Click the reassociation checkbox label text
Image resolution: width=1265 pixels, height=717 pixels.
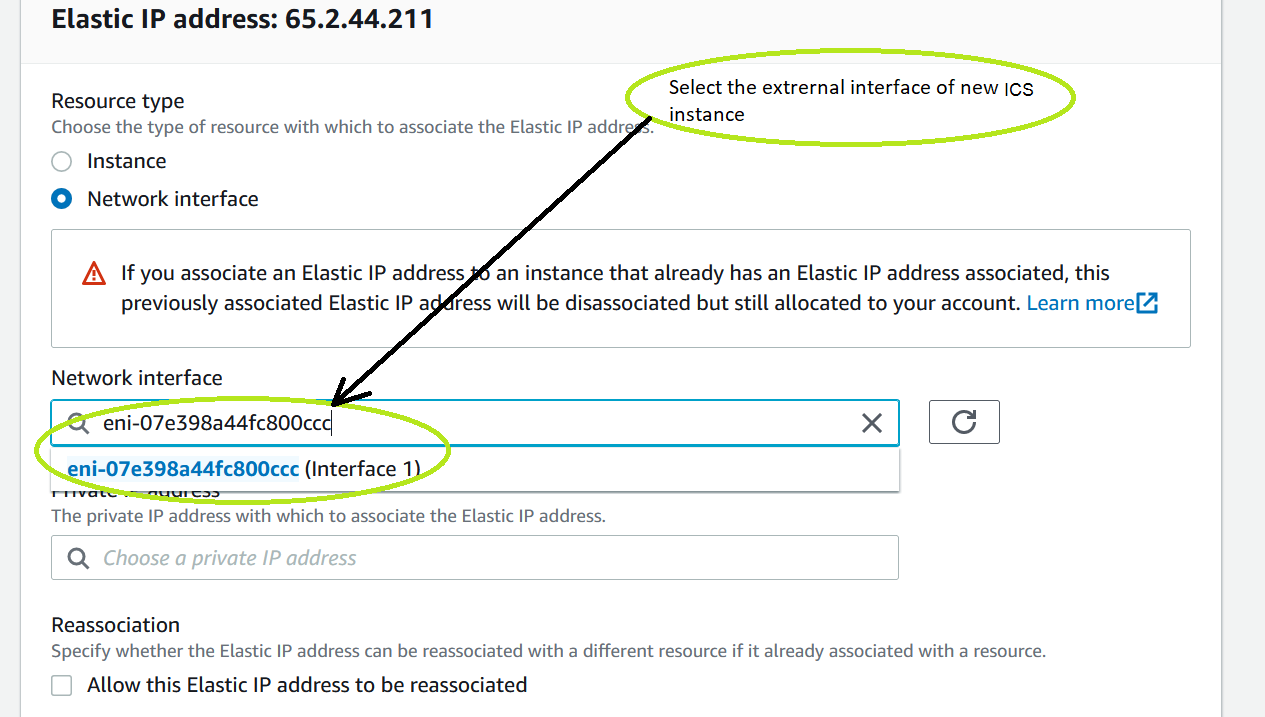pyautogui.click(x=307, y=685)
